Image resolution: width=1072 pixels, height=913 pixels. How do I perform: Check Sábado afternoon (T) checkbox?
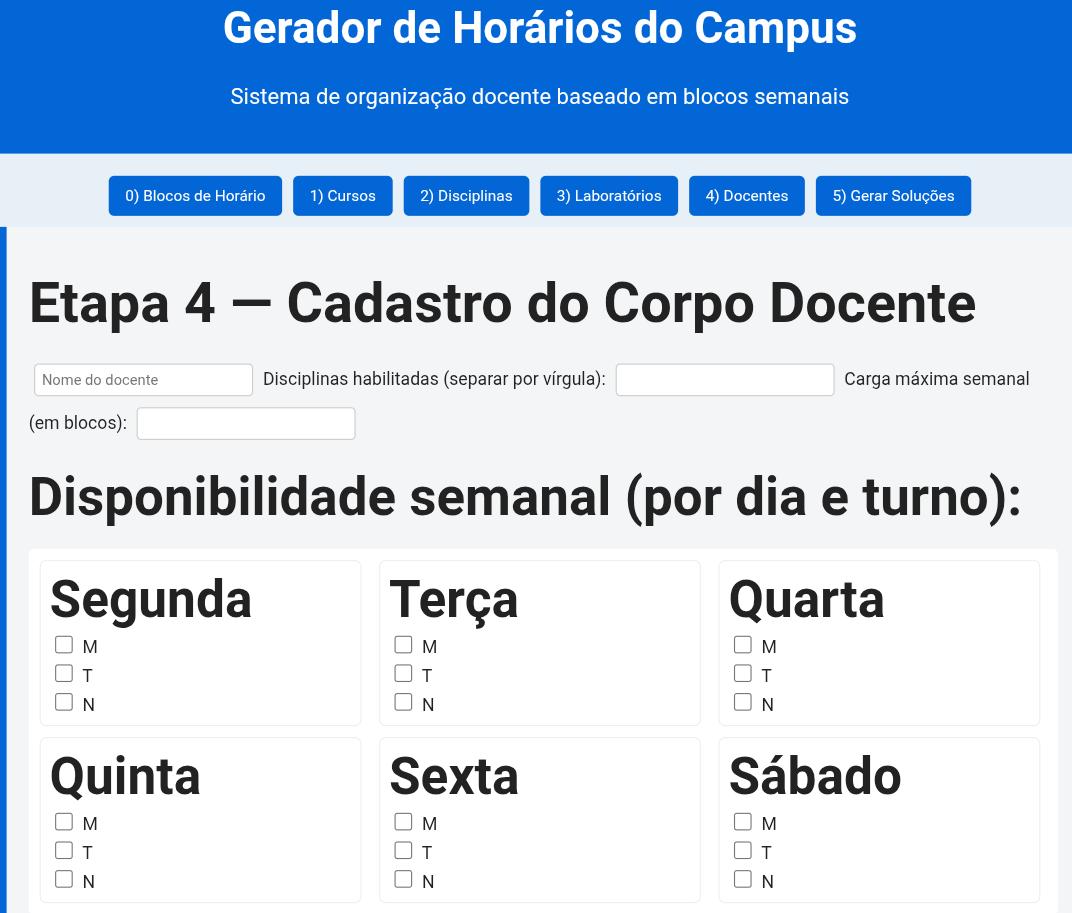pos(742,851)
